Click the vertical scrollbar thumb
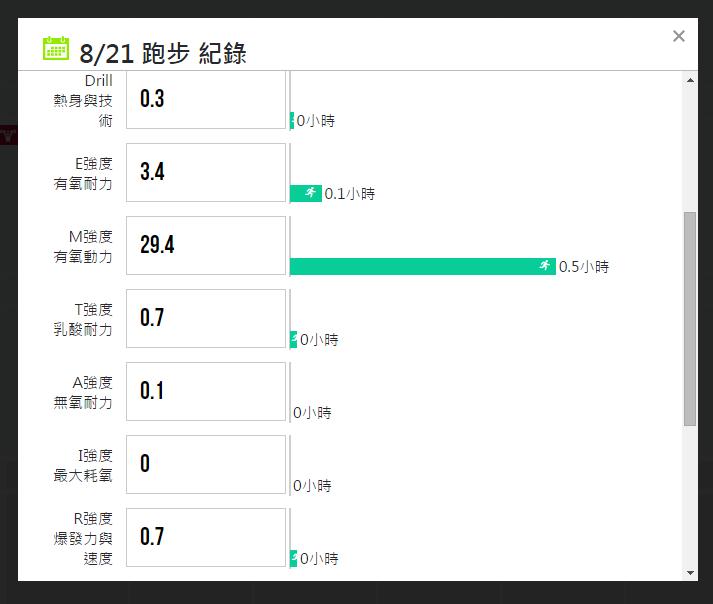Image resolution: width=713 pixels, height=604 pixels. pos(690,318)
